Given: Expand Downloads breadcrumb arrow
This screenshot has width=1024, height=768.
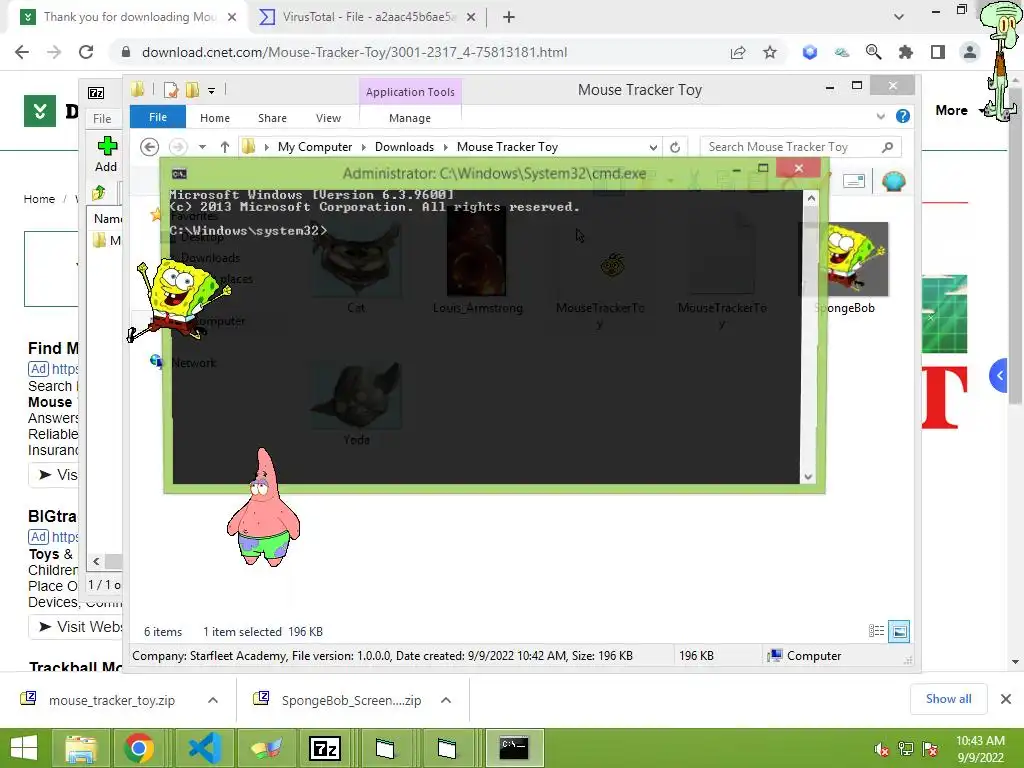Looking at the screenshot, I should coord(445,148).
